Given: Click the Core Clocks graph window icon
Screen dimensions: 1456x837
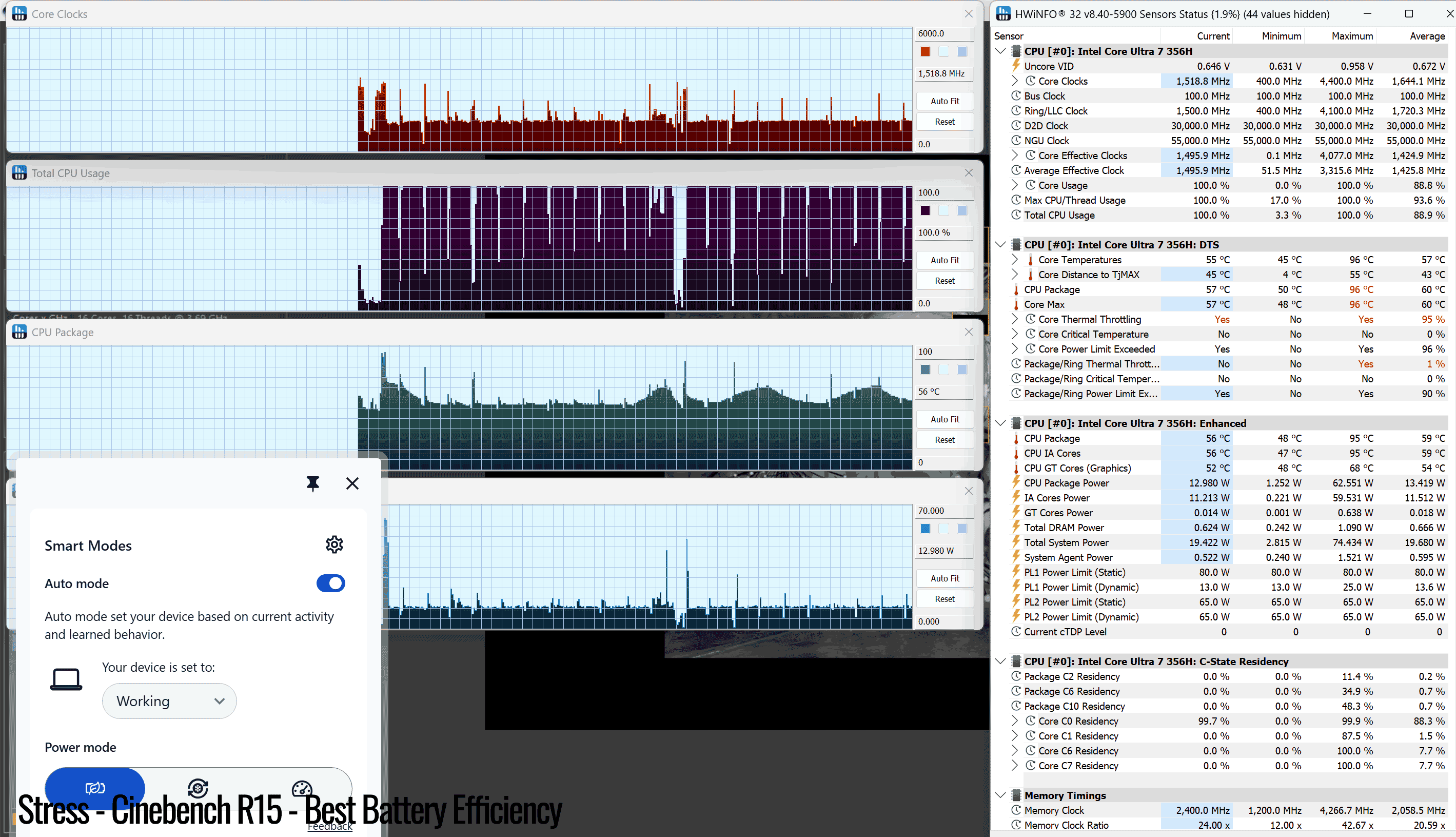Looking at the screenshot, I should click(19, 14).
